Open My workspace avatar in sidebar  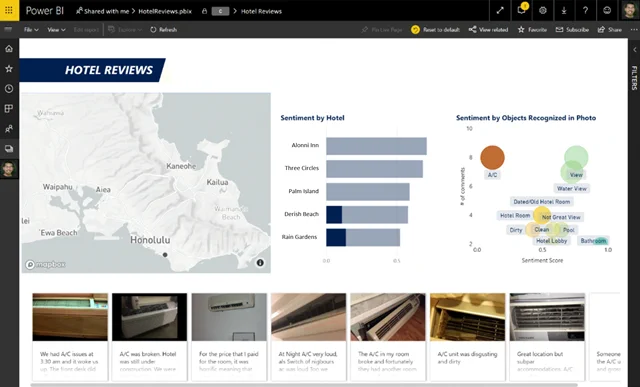(9, 169)
